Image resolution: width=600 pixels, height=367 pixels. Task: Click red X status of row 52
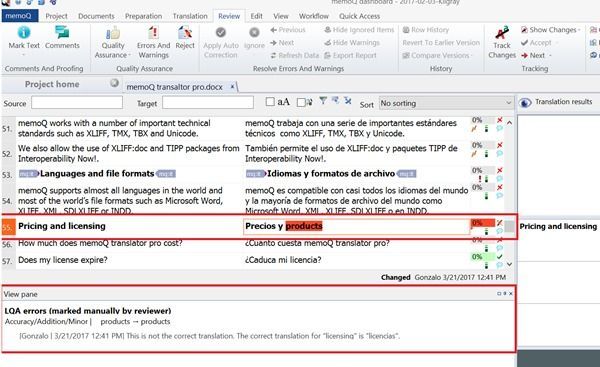[x=499, y=145]
